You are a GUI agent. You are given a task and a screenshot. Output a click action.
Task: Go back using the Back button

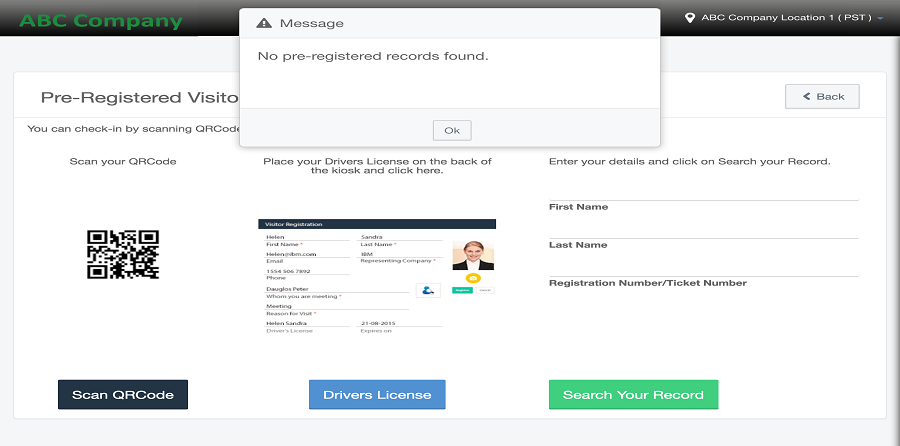pos(822,96)
